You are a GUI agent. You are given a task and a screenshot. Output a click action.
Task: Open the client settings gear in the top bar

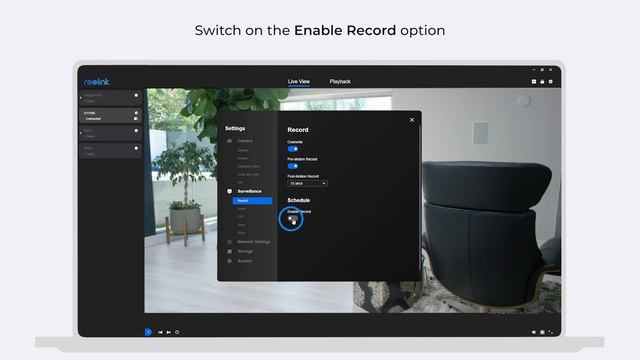point(551,82)
